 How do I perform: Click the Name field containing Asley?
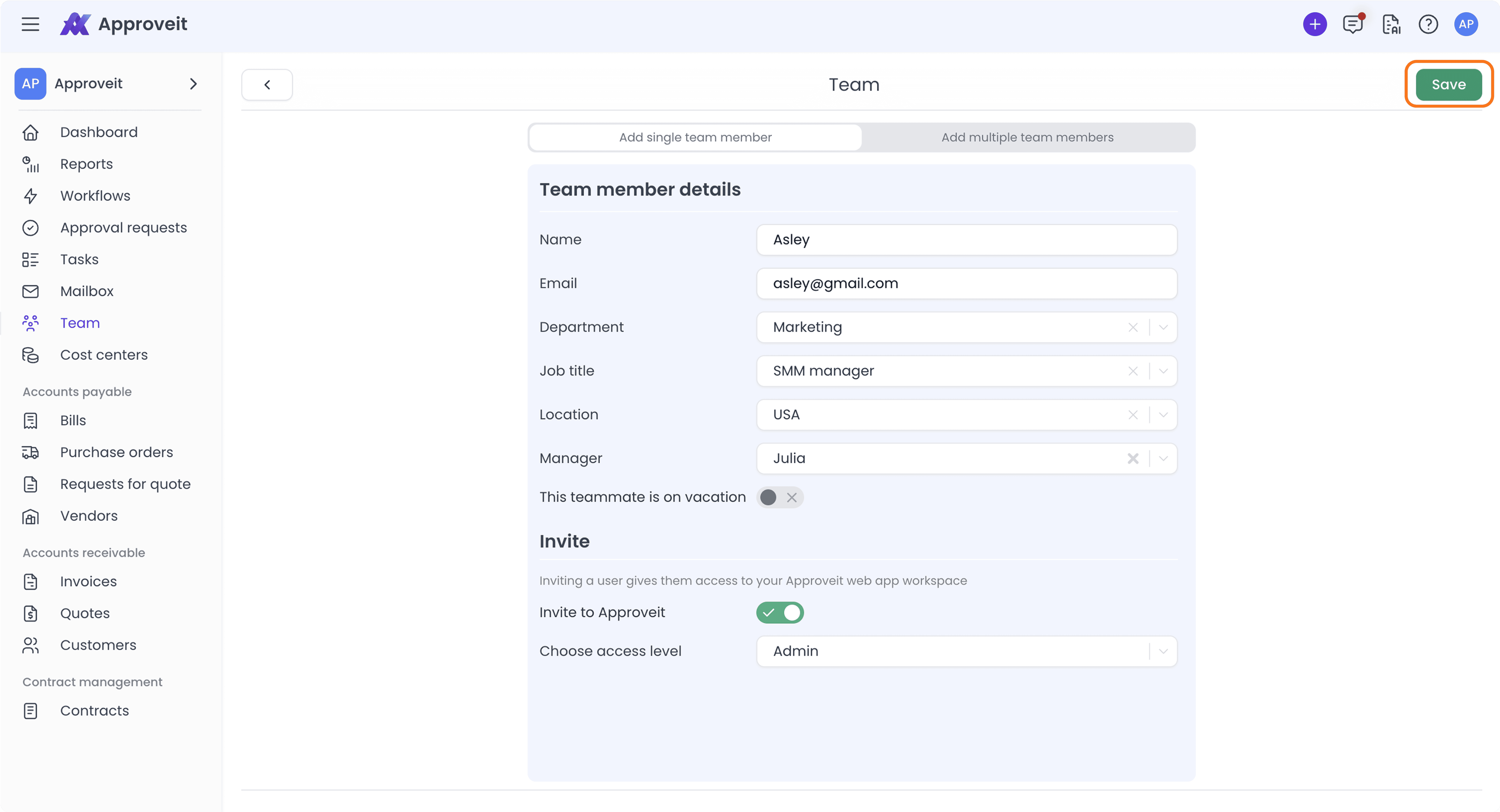point(967,240)
